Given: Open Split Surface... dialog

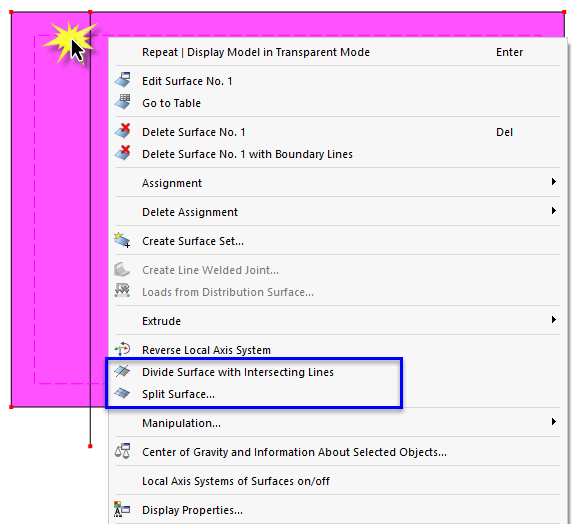Looking at the screenshot, I should point(338,394).
